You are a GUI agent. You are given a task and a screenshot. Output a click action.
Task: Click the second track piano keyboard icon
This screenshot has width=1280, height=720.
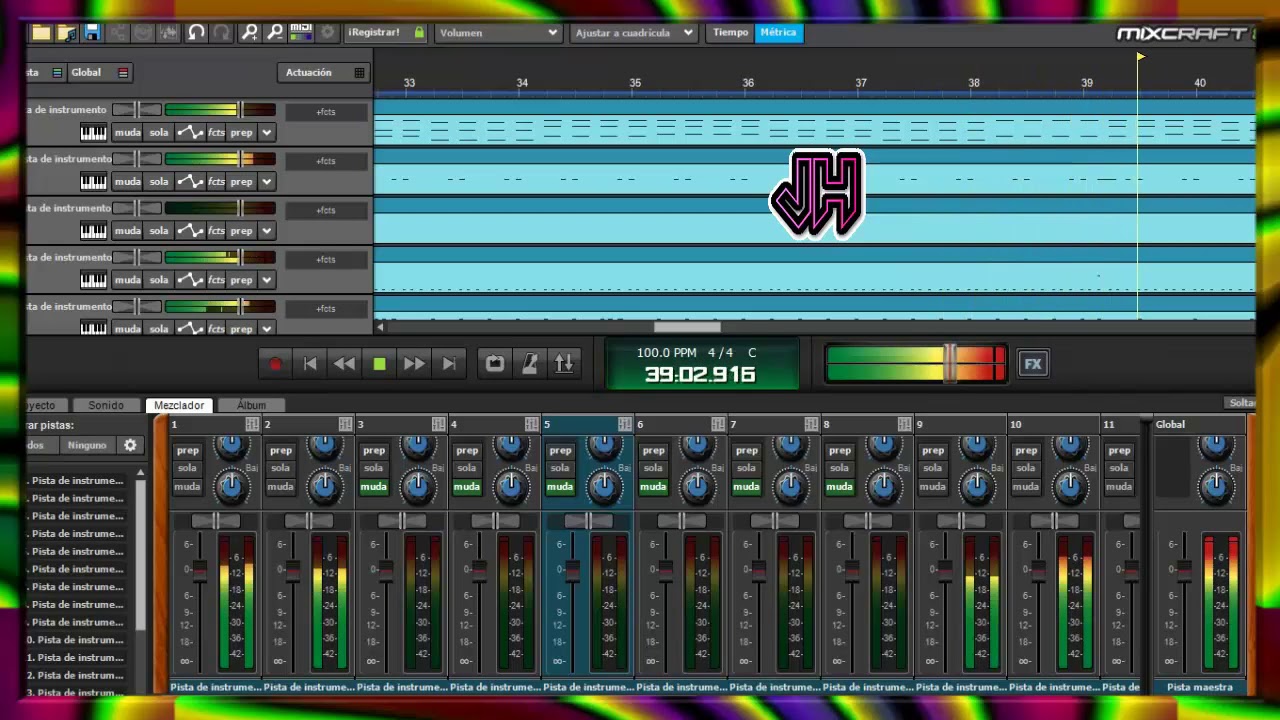93,181
